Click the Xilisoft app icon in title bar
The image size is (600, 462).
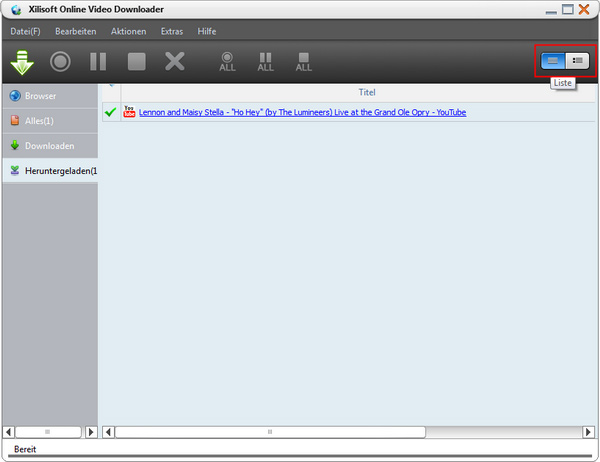(16, 10)
